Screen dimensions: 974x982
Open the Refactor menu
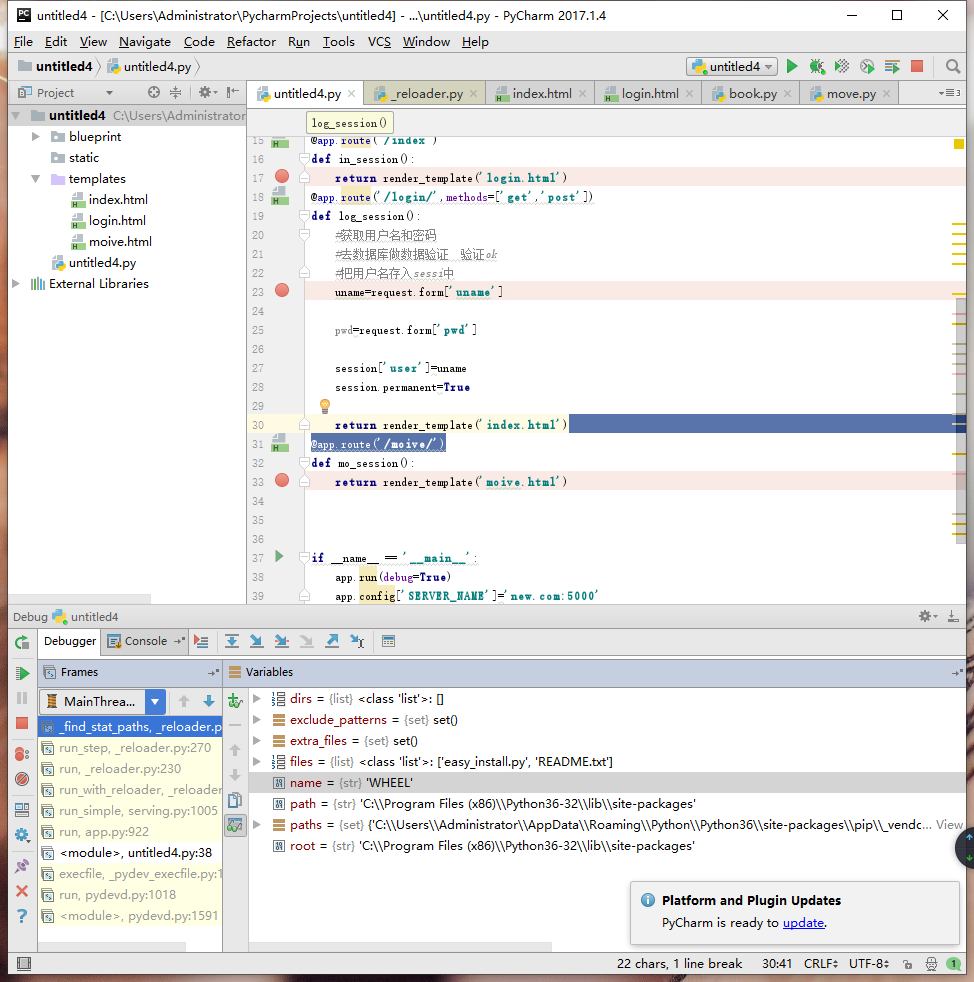[251, 42]
